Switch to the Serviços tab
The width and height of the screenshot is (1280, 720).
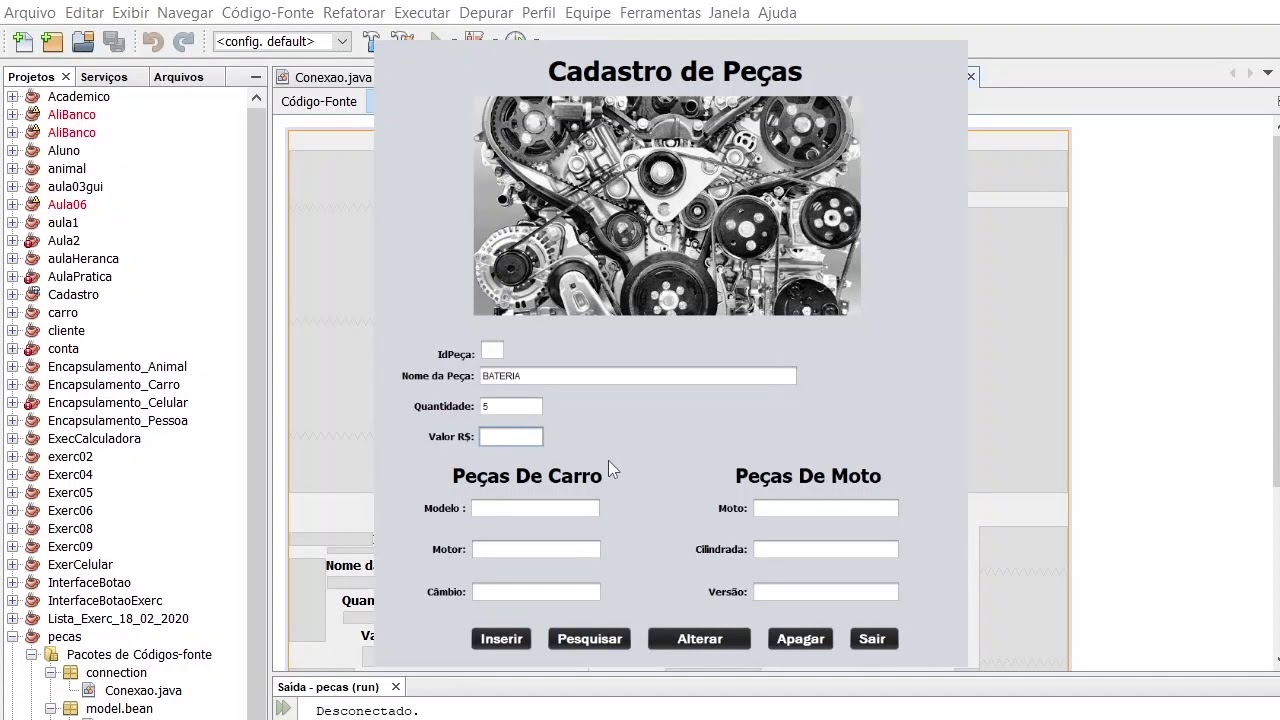(104, 77)
